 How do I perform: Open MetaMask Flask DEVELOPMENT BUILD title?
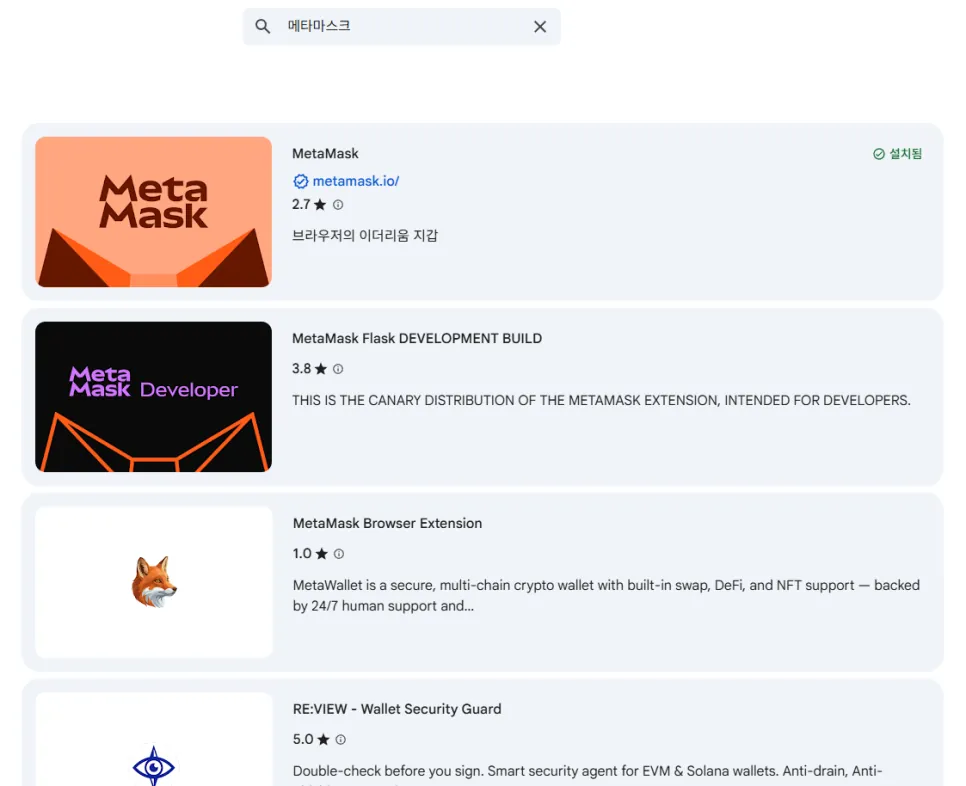pos(417,338)
